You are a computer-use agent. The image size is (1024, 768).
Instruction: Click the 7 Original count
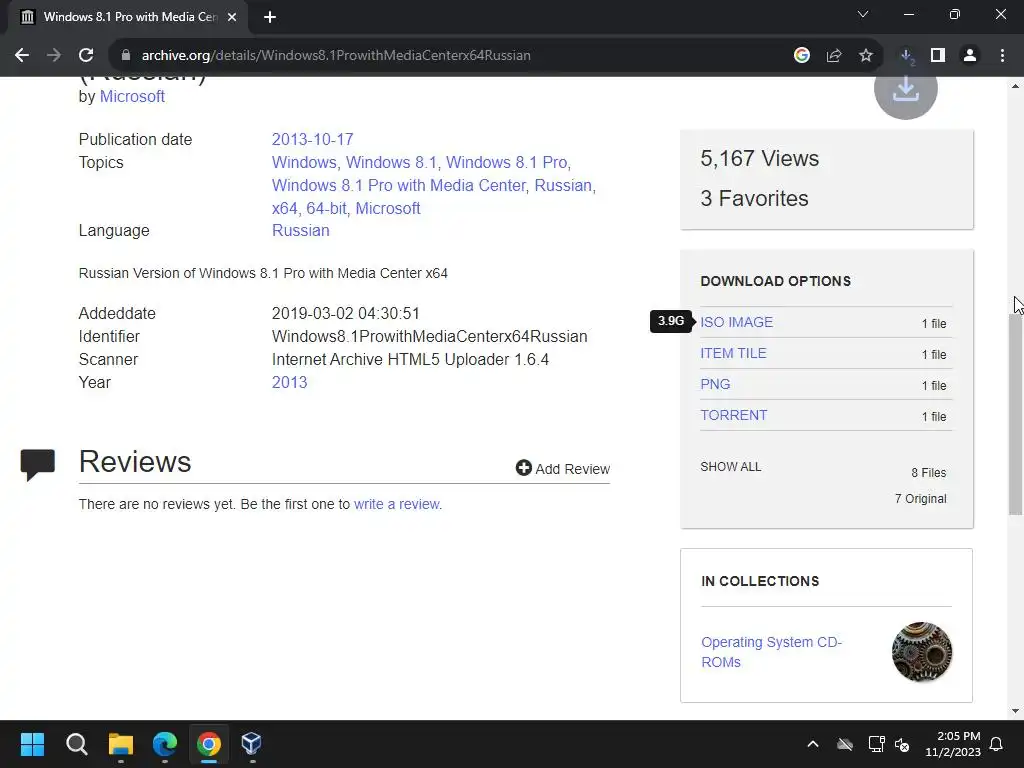920,499
